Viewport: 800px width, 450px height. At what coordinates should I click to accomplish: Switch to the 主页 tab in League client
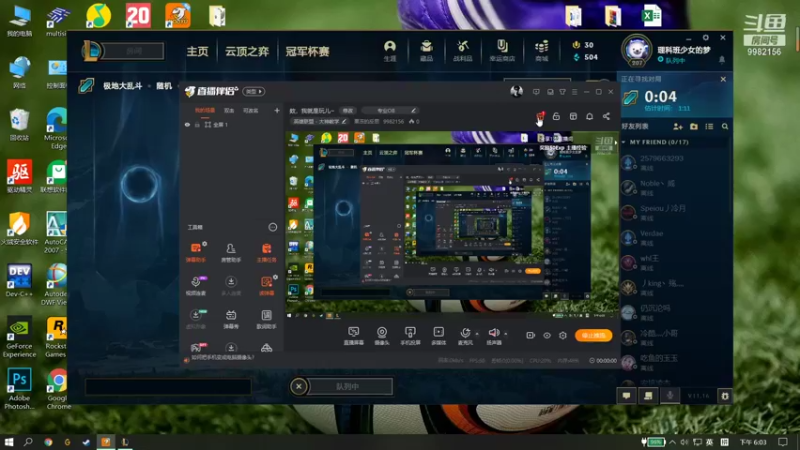pos(197,52)
